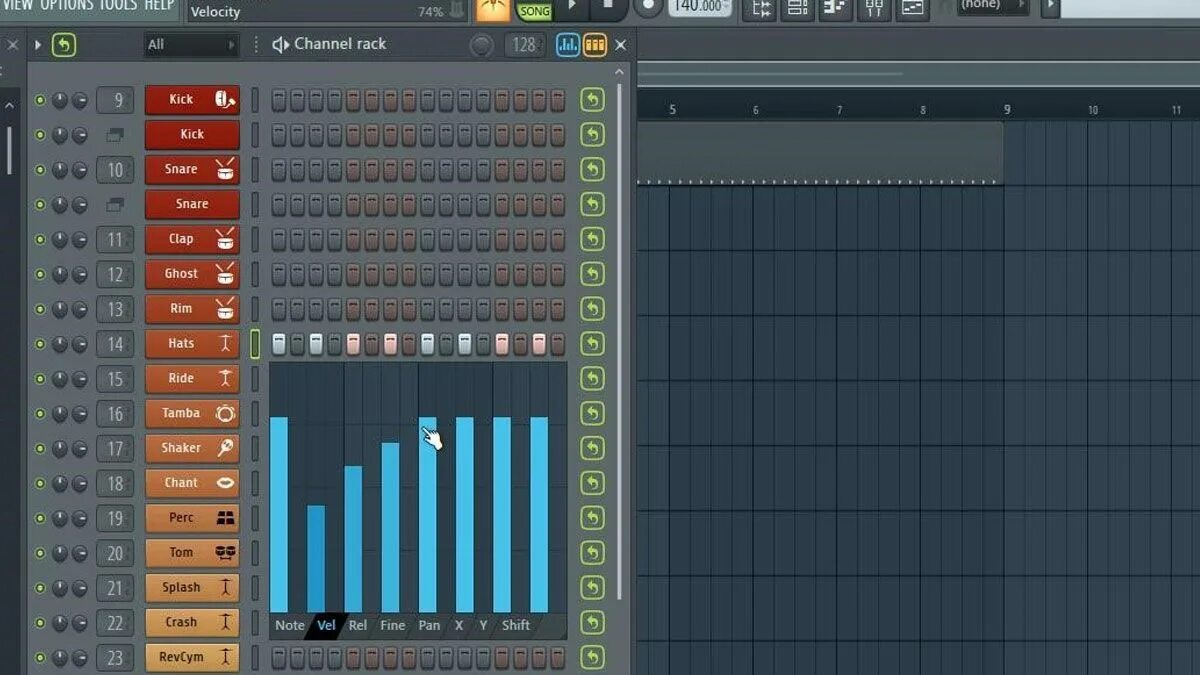Image resolution: width=1200 pixels, height=675 pixels.
Task: Click the arrow button right of the pattern selector
Action: click(x=1049, y=7)
